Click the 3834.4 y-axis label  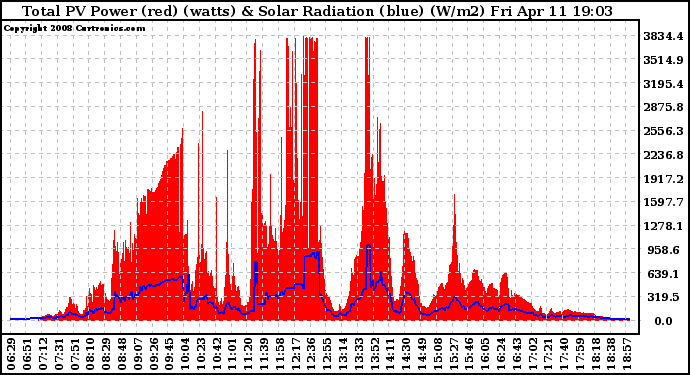tap(663, 36)
